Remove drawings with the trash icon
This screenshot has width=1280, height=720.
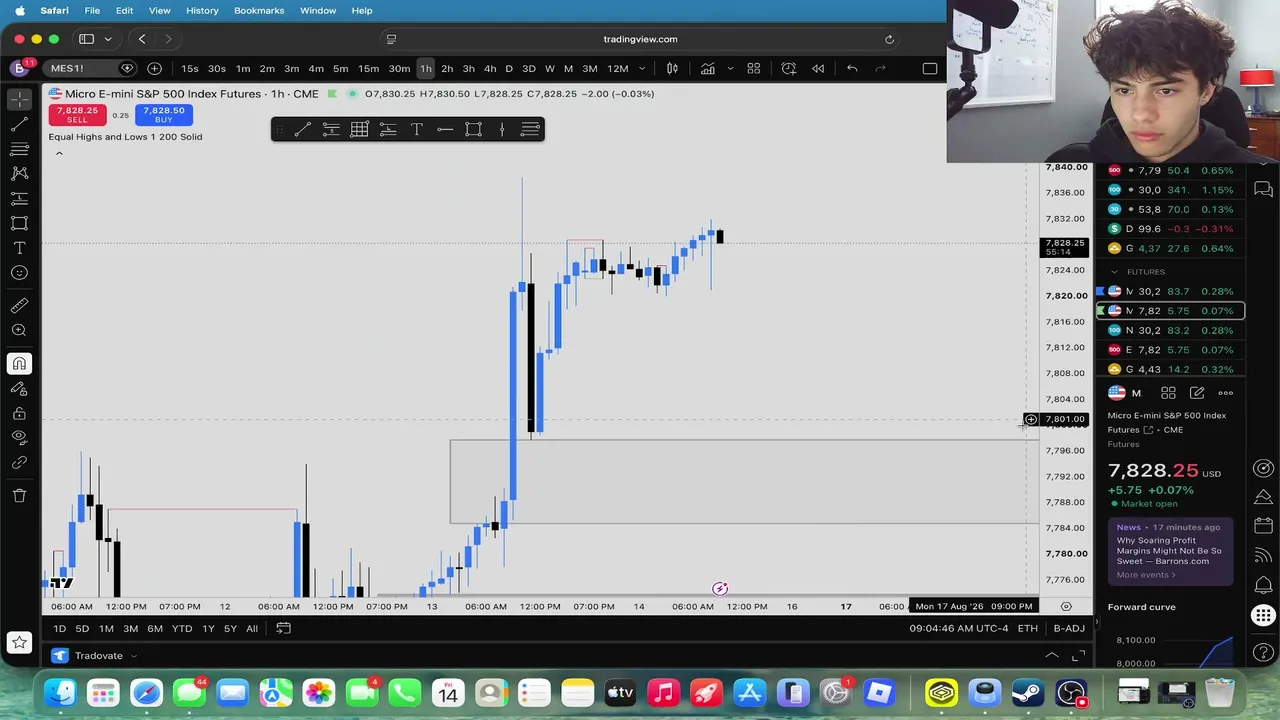[19, 496]
